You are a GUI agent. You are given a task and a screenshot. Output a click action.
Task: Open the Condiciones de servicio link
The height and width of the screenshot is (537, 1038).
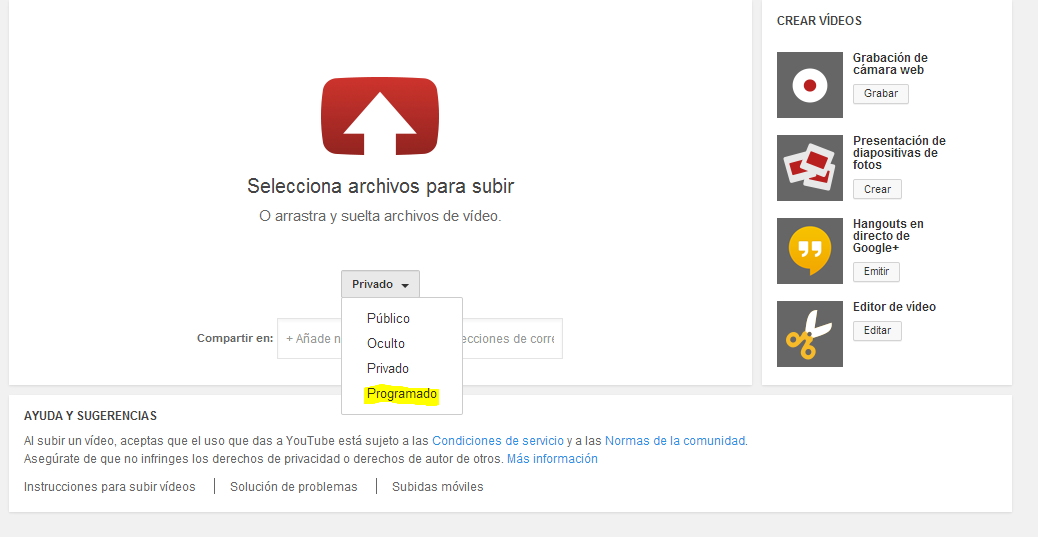498,440
